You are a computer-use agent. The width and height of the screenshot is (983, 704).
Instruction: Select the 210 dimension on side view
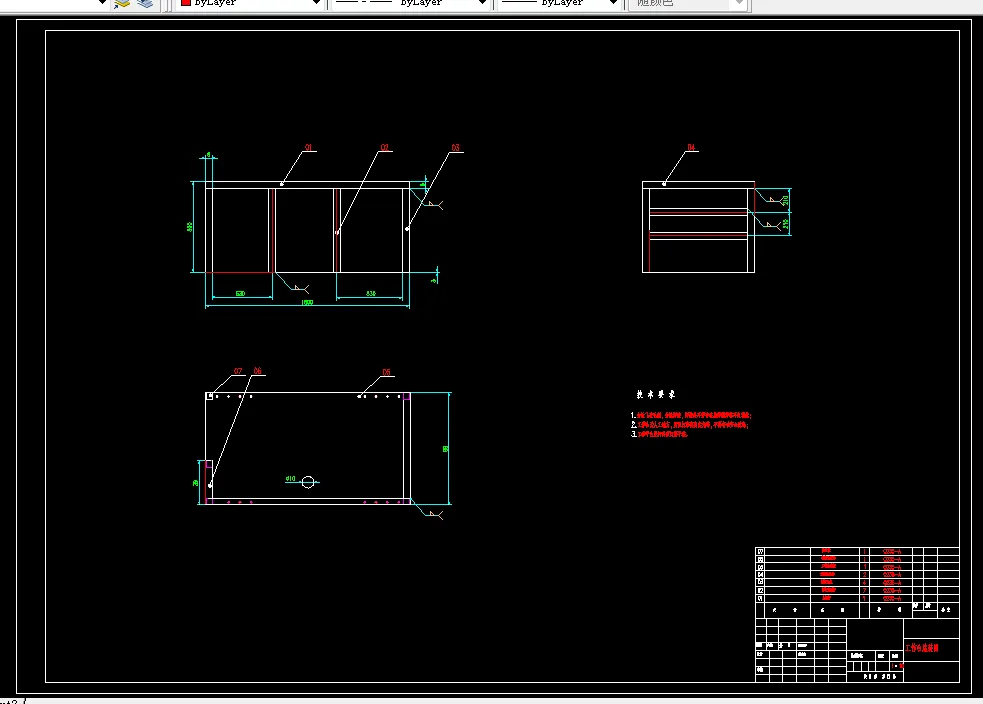coord(785,201)
